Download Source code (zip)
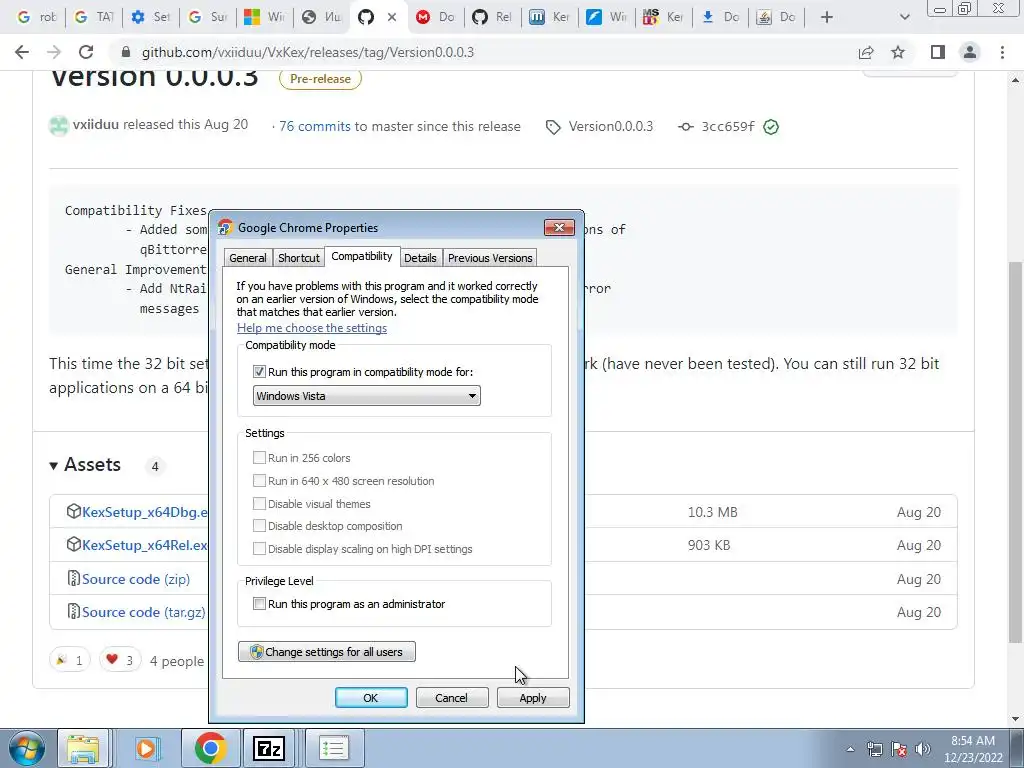 (136, 579)
